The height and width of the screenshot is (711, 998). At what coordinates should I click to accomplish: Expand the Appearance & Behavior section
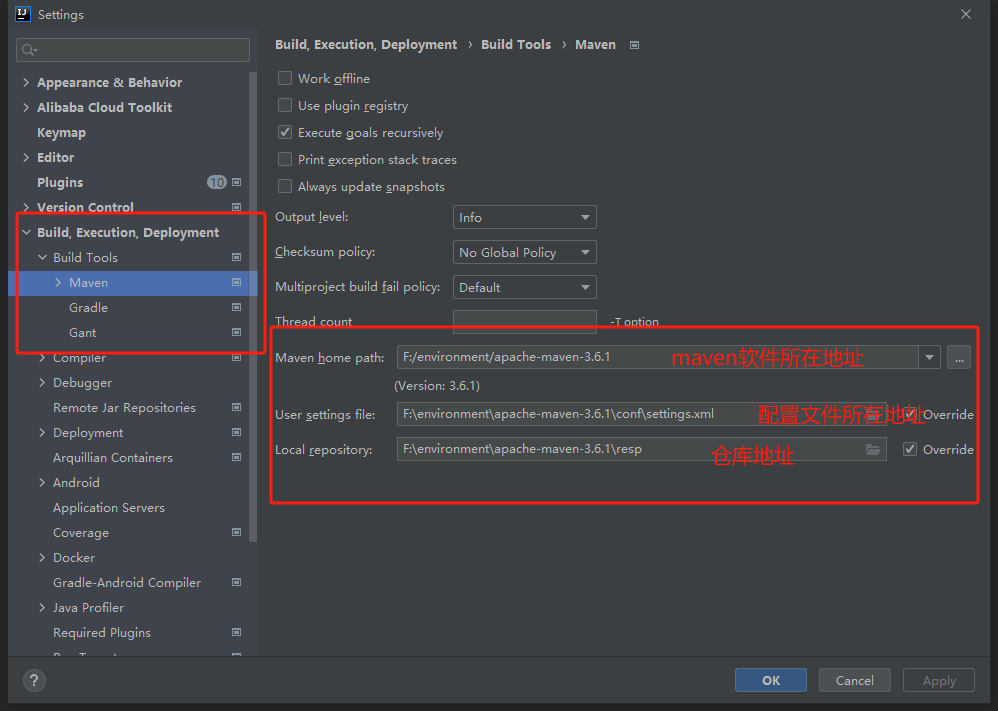(26, 83)
